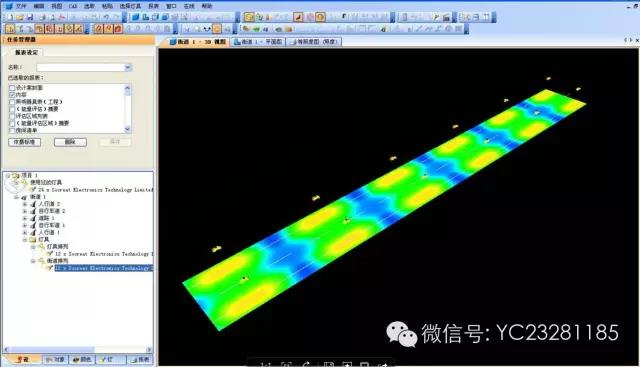Screen dimensions: 640x367
Task: Click the Undo arrow in the toolbar
Action: tap(106, 17)
